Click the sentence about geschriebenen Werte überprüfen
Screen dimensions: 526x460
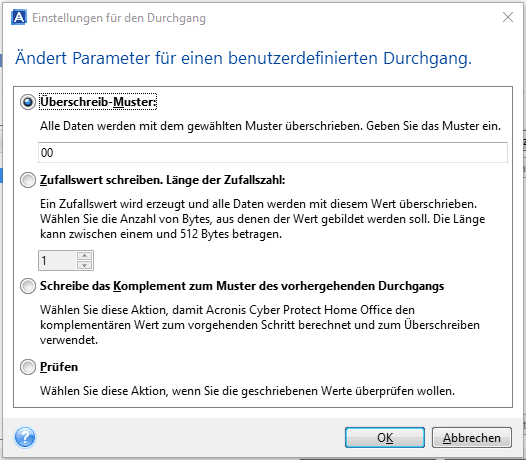click(248, 391)
